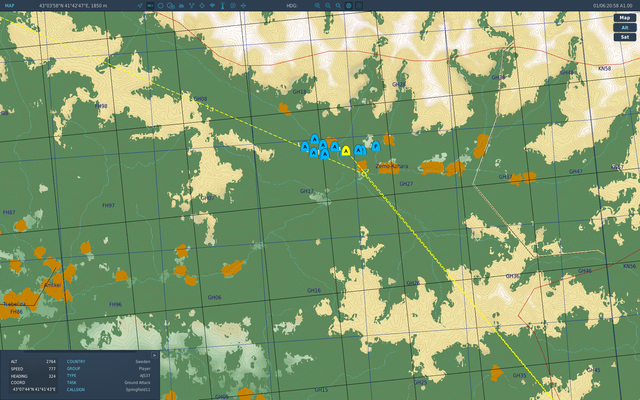Image resolution: width=640 pixels, height=400 pixels.
Task: Click the branching route fork icon
Action: [x=191, y=6]
